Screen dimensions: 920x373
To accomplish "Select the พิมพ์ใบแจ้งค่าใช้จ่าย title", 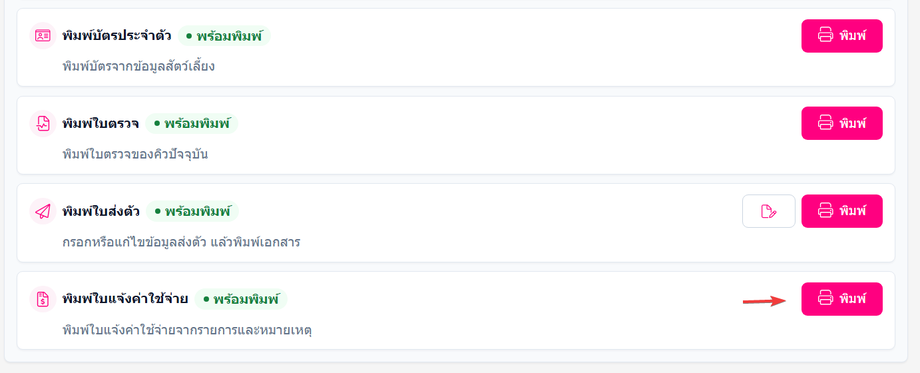I will (125, 299).
